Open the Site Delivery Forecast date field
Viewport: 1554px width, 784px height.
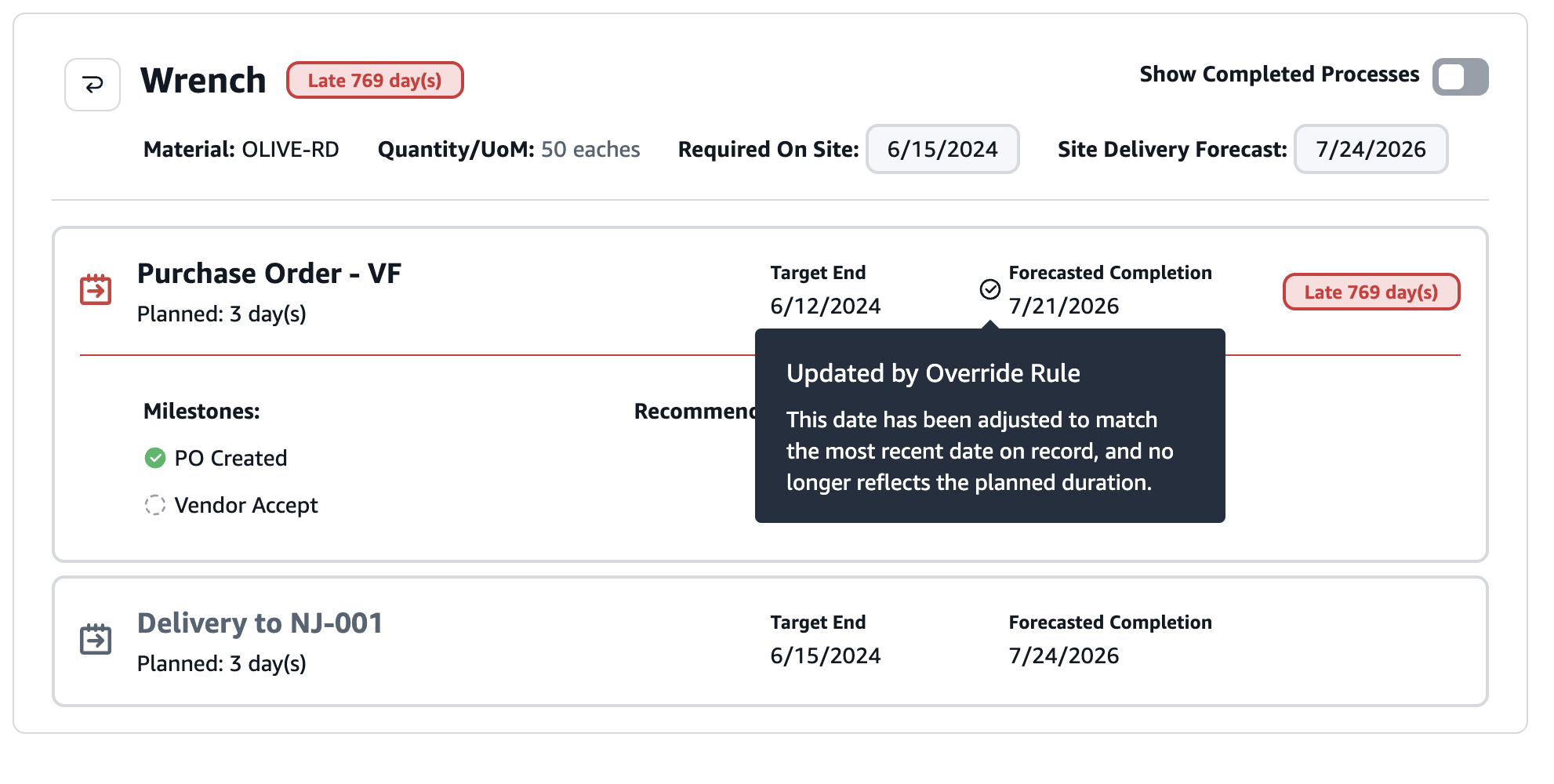pos(1370,149)
